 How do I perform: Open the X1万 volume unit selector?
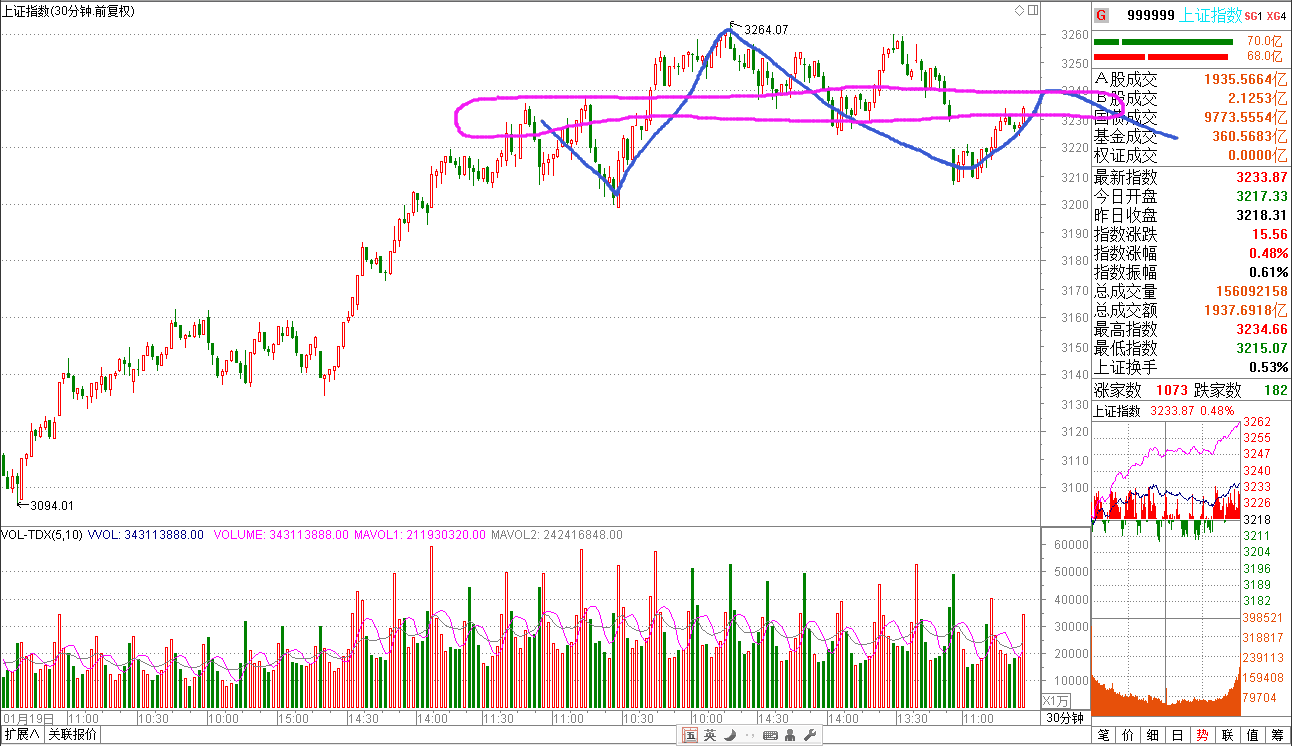tap(1056, 700)
